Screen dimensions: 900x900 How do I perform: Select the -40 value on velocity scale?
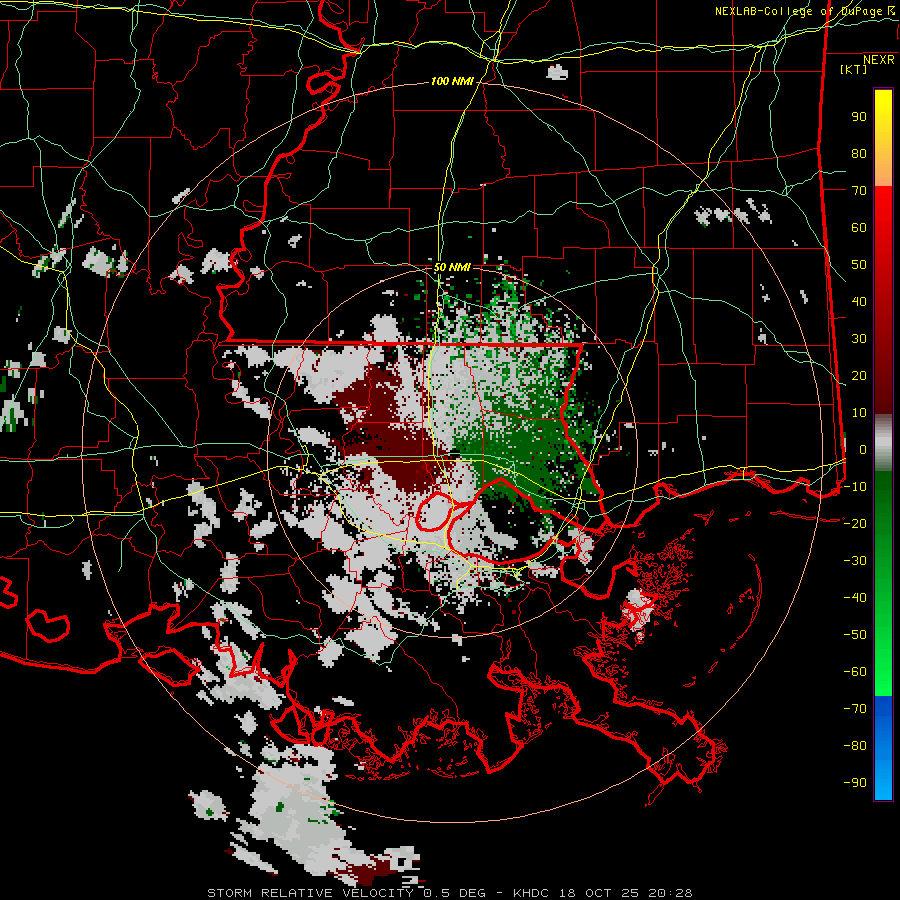pyautogui.click(x=855, y=598)
